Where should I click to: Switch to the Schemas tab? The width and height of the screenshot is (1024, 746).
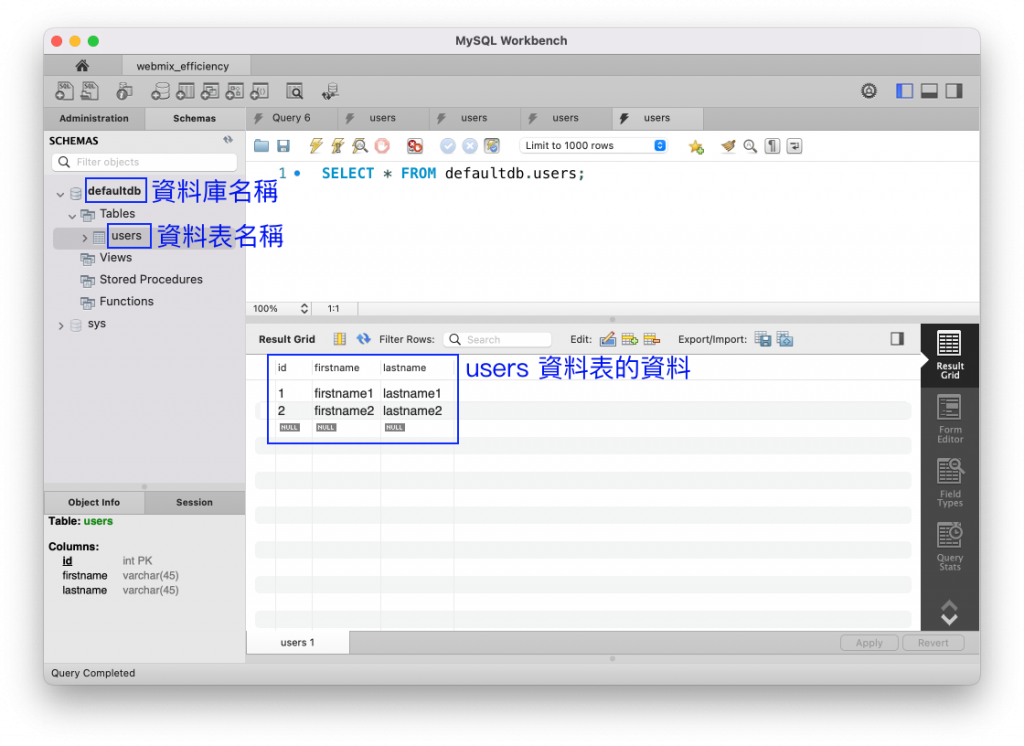(x=194, y=118)
